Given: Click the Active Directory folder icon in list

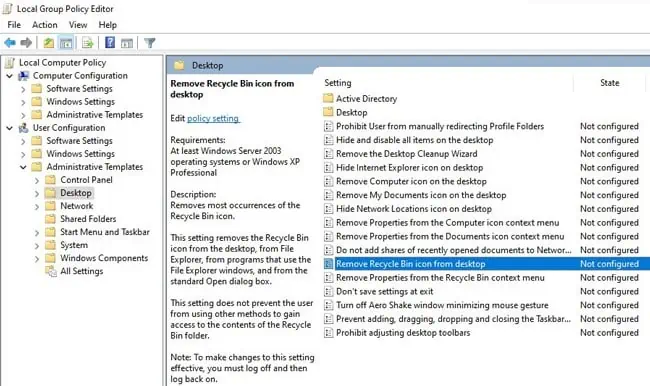Looking at the screenshot, I should pyautogui.click(x=328, y=98).
